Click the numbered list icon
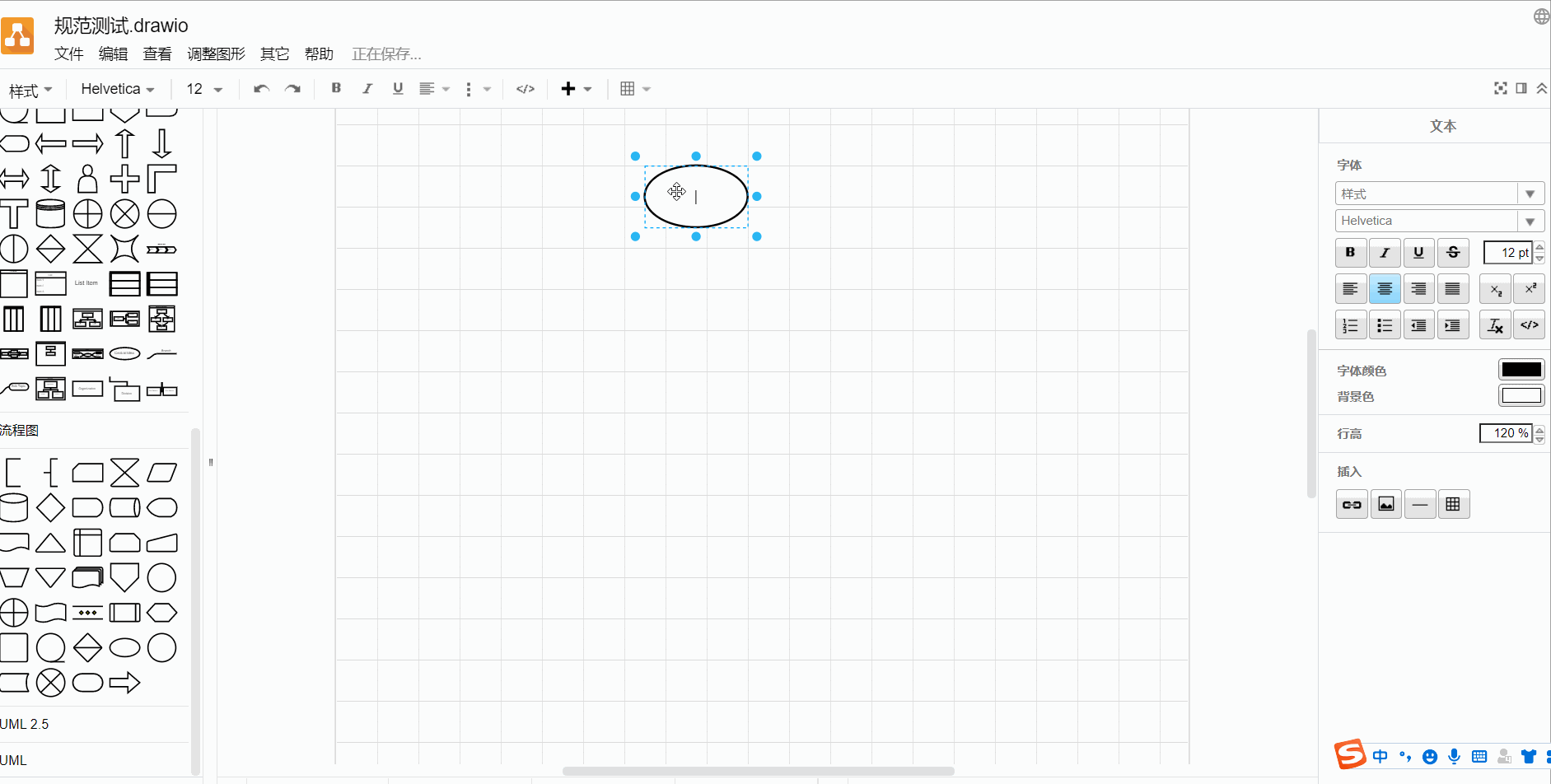1551x784 pixels. point(1351,325)
